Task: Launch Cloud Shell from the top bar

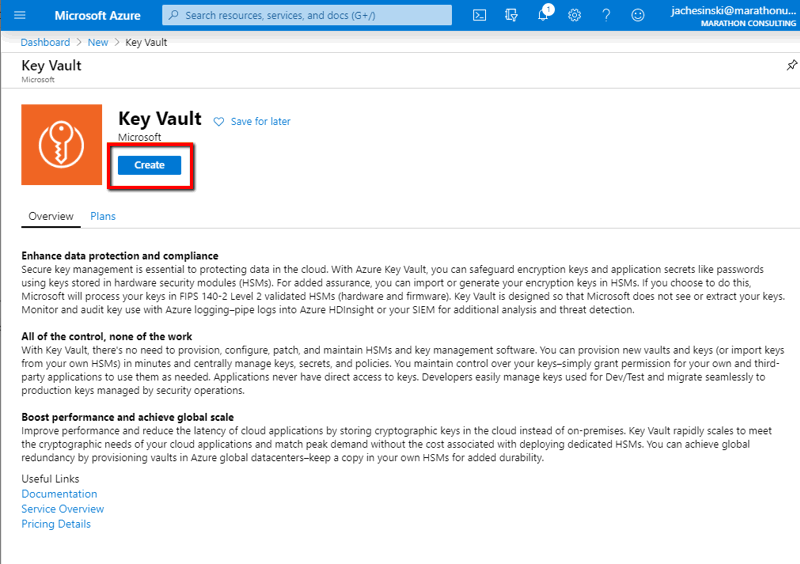Action: [x=480, y=15]
